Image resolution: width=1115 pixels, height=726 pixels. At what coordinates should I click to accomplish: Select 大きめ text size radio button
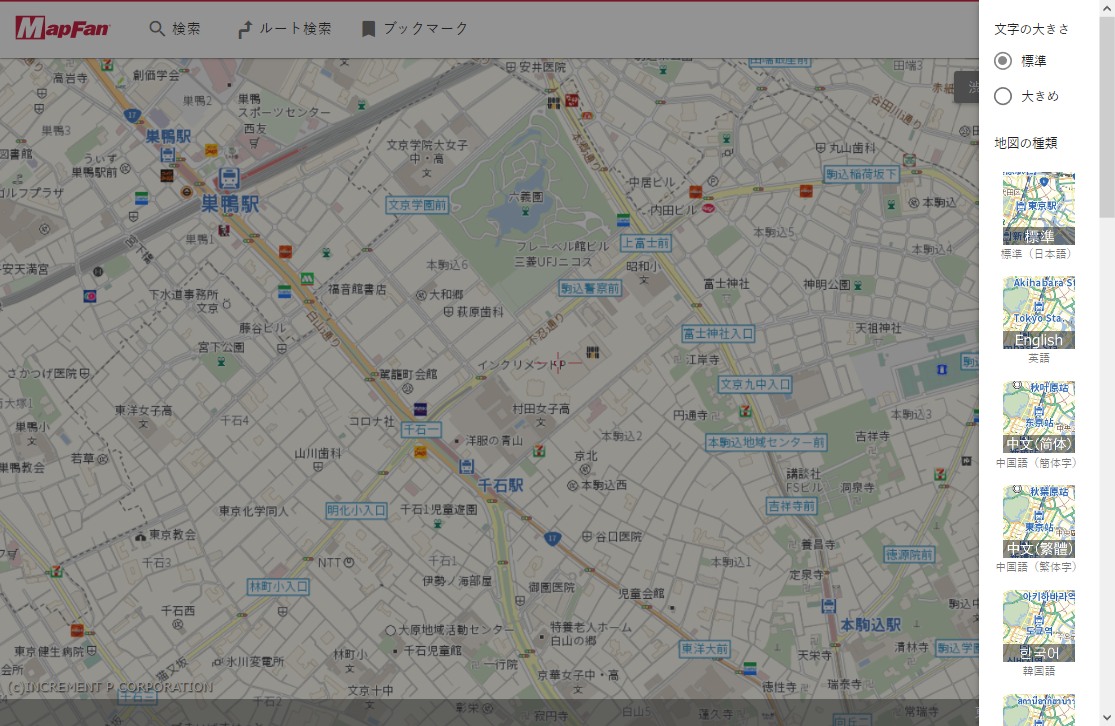pyautogui.click(x=1003, y=96)
